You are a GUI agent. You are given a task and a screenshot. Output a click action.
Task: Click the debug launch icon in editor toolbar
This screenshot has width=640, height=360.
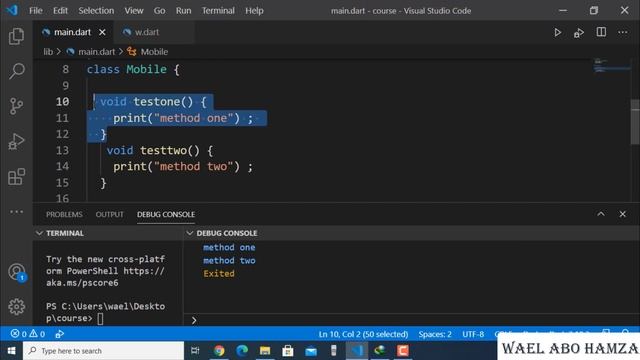tap(579, 33)
